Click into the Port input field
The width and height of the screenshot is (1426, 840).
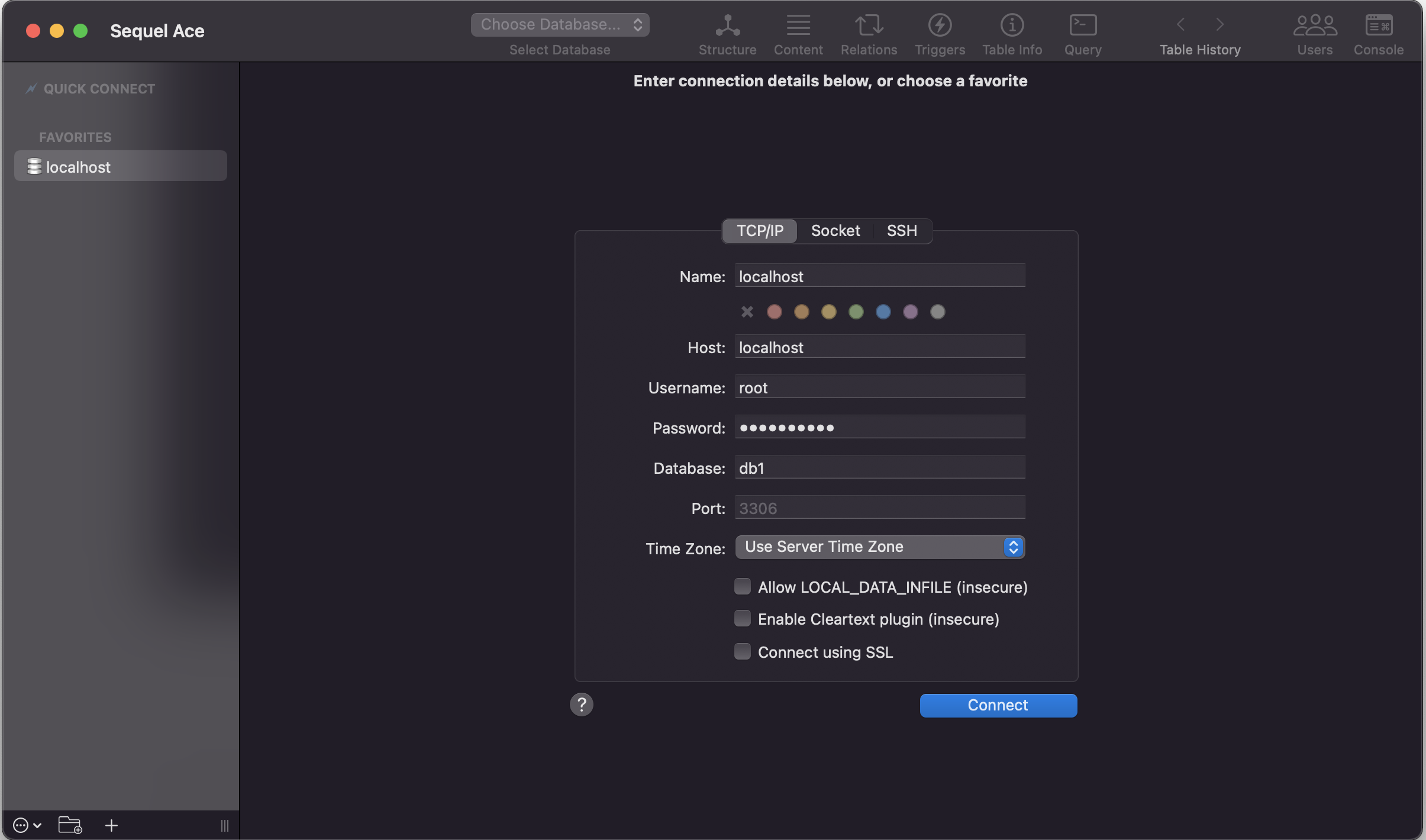pyautogui.click(x=880, y=508)
